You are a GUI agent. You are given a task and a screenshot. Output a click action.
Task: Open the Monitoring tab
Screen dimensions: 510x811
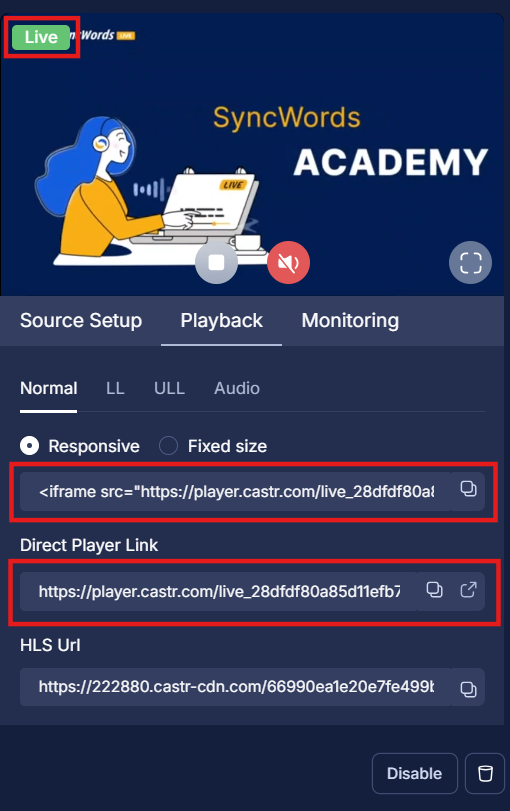coord(350,321)
